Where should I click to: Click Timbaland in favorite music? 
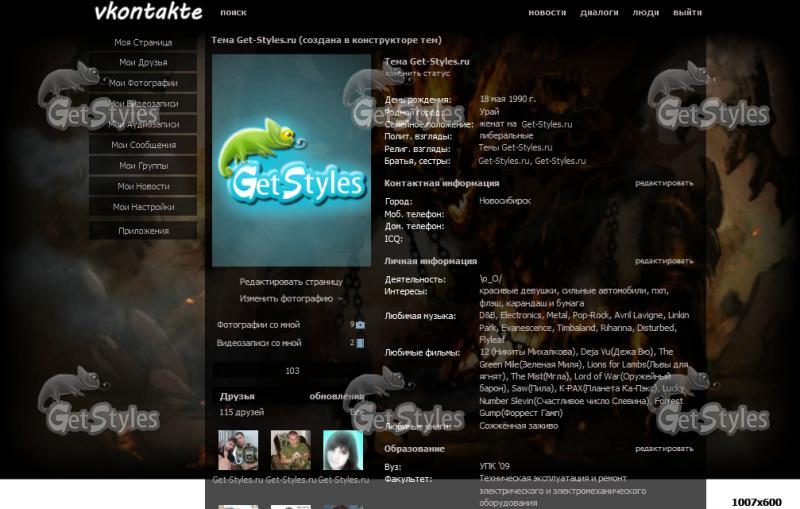(576, 328)
